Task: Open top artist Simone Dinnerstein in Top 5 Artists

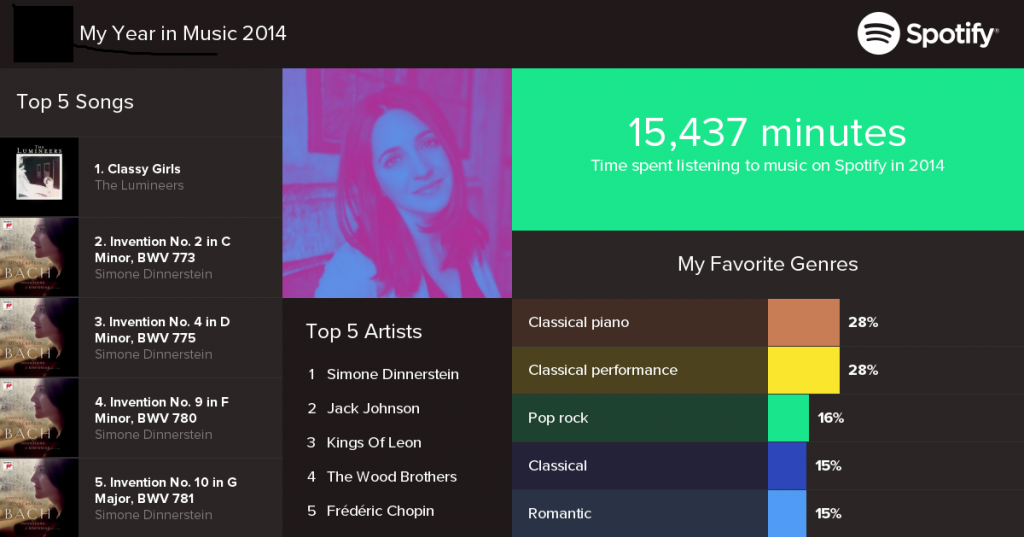Action: point(392,374)
